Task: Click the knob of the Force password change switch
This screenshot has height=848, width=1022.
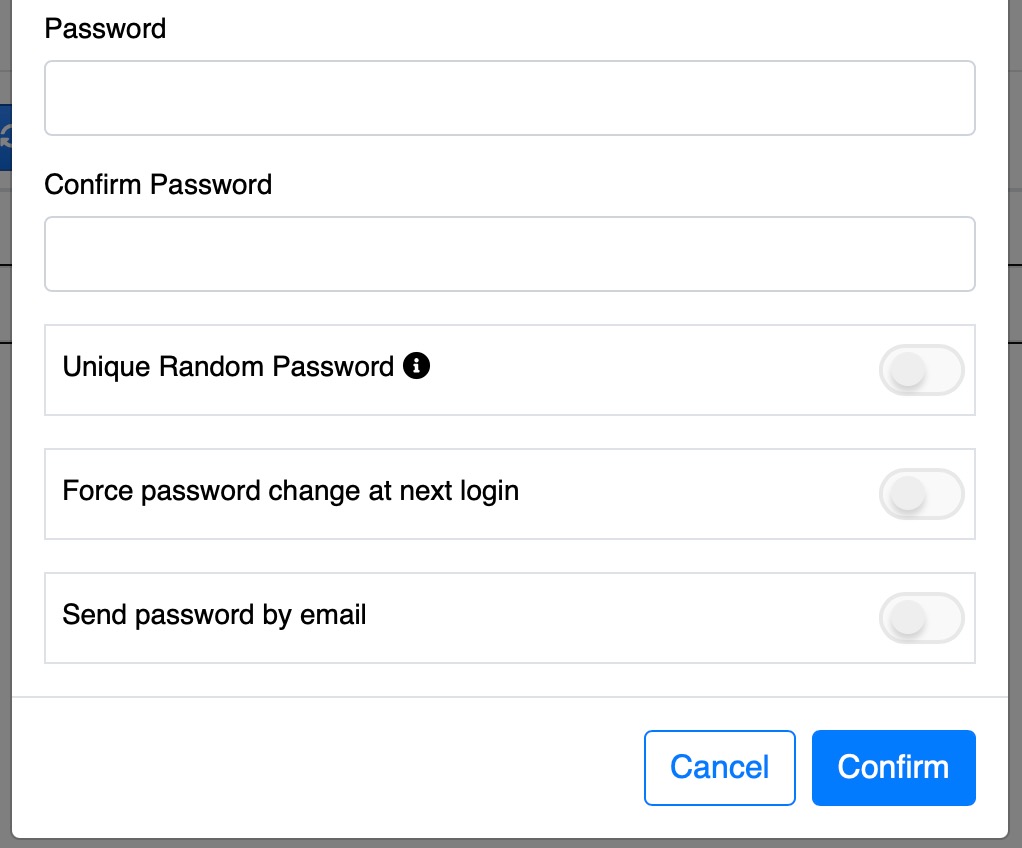Action: tap(908, 494)
